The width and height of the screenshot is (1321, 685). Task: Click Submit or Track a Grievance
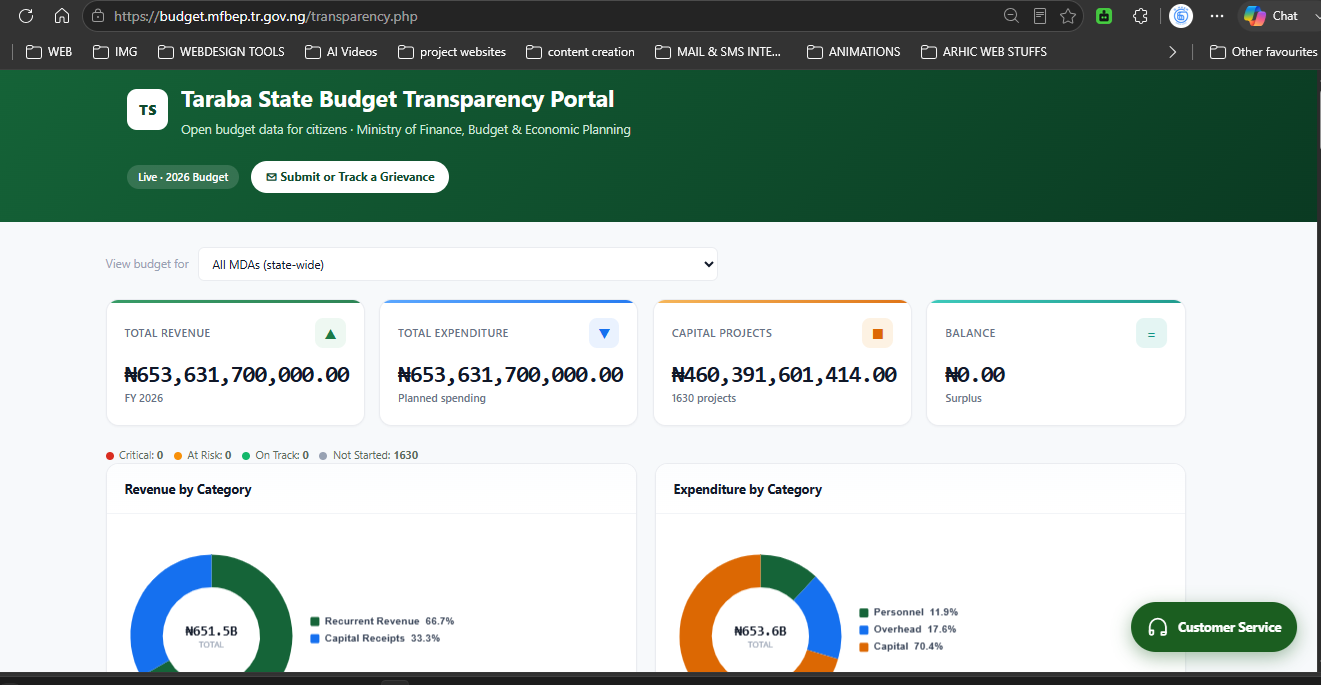coord(350,177)
